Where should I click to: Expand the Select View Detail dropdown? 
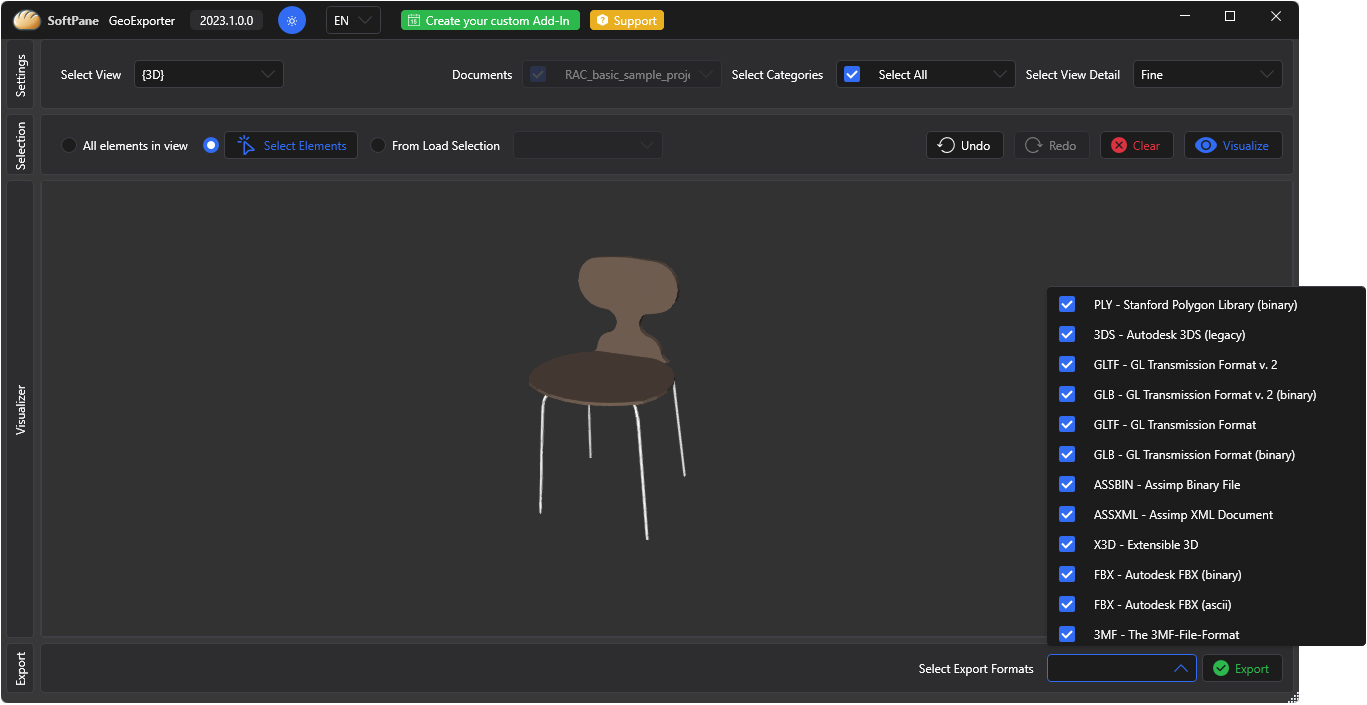pyautogui.click(x=1207, y=75)
